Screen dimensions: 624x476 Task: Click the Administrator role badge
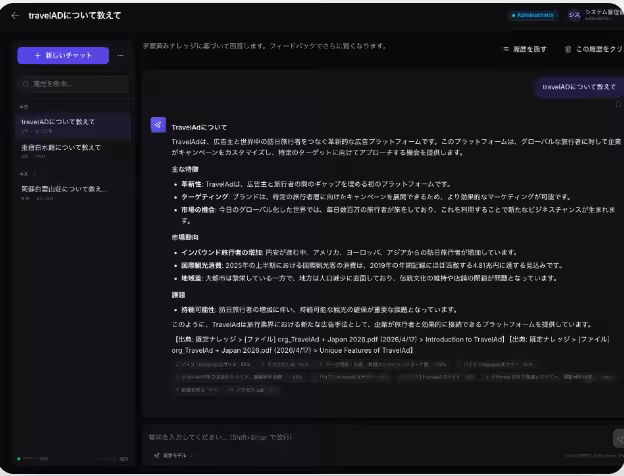(x=532, y=15)
